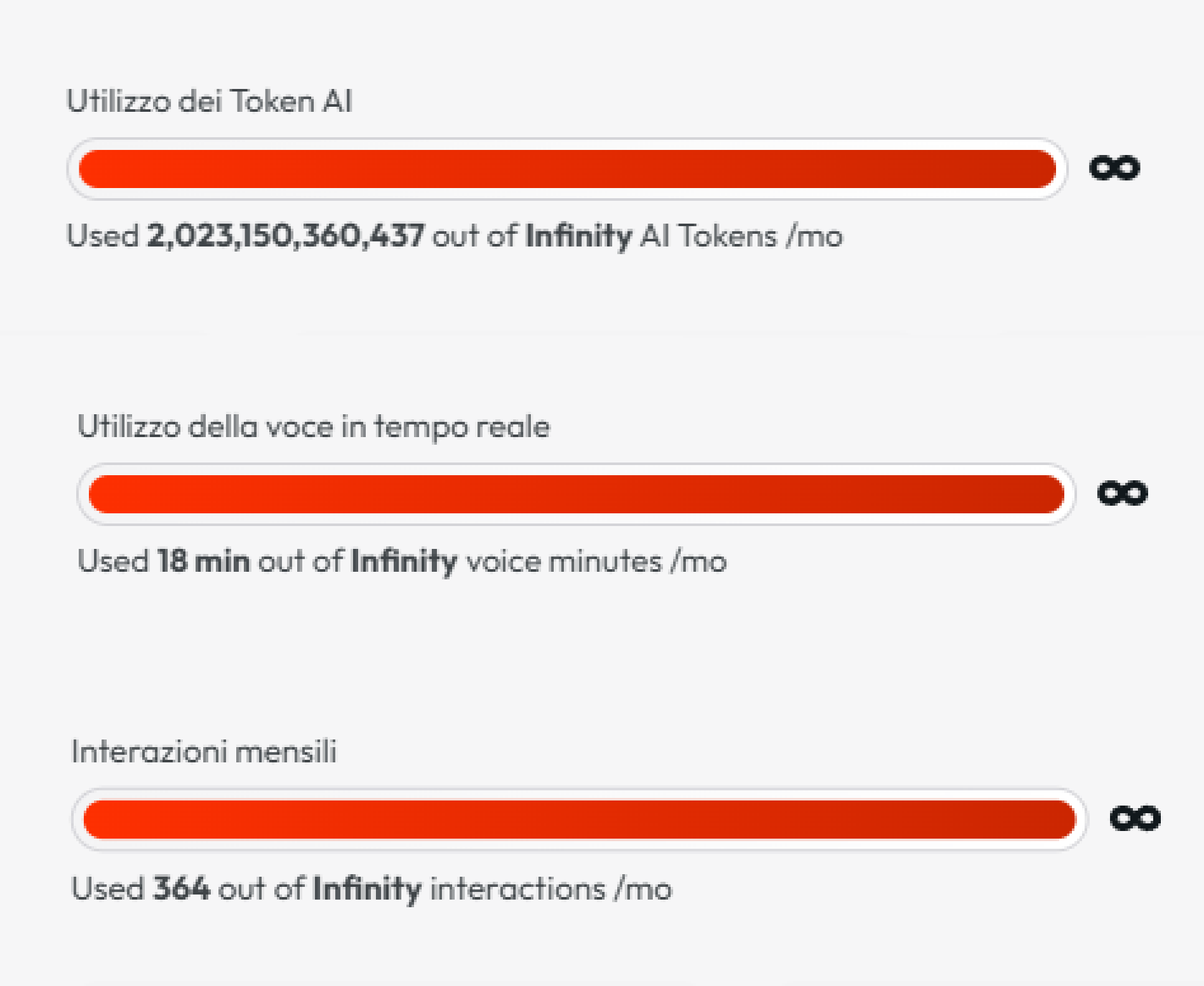Click the bold '364' interactions value
This screenshot has height=986, width=1204.
click(x=181, y=888)
